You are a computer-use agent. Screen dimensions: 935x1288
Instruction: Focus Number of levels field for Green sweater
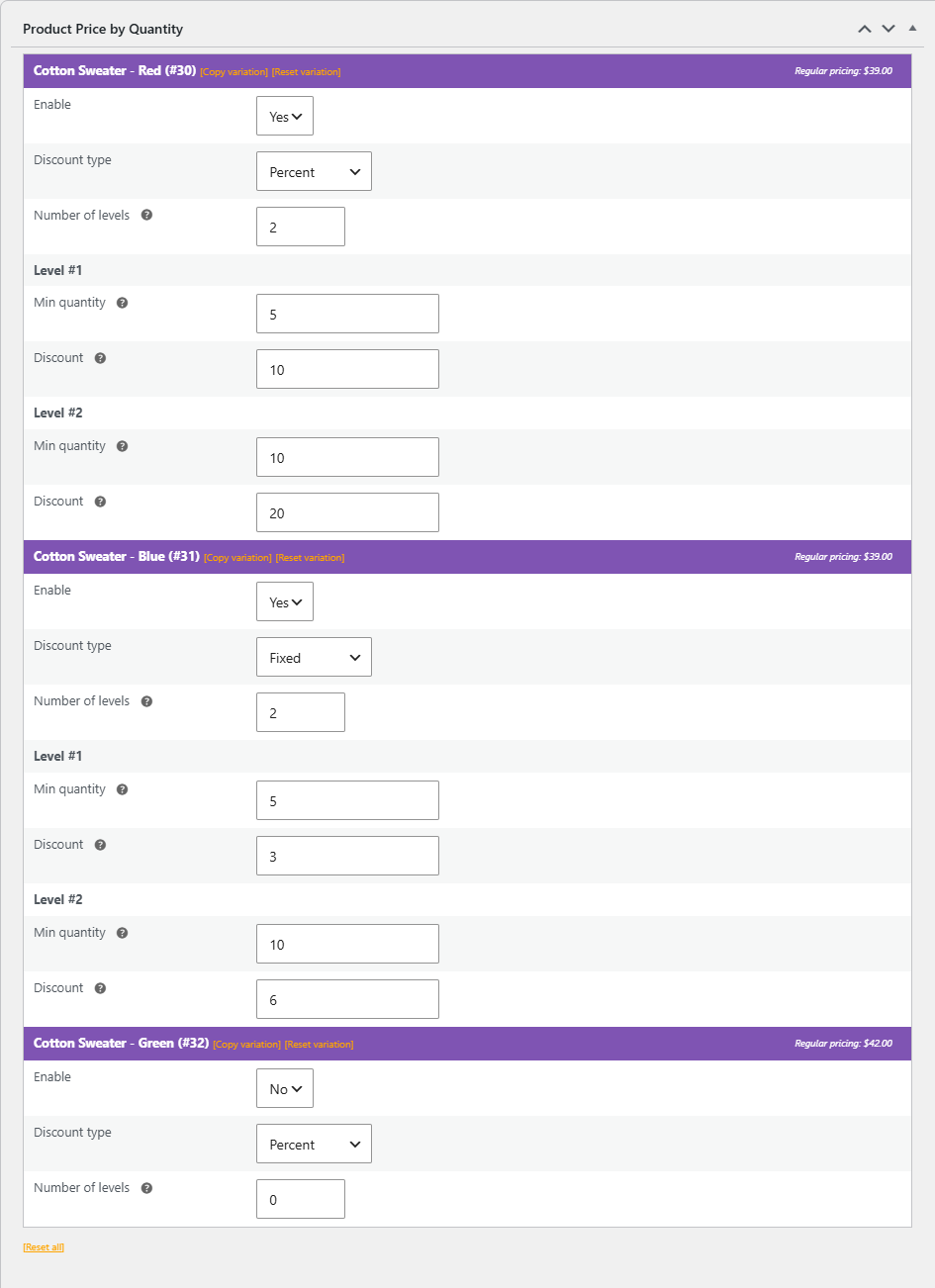click(x=301, y=1199)
